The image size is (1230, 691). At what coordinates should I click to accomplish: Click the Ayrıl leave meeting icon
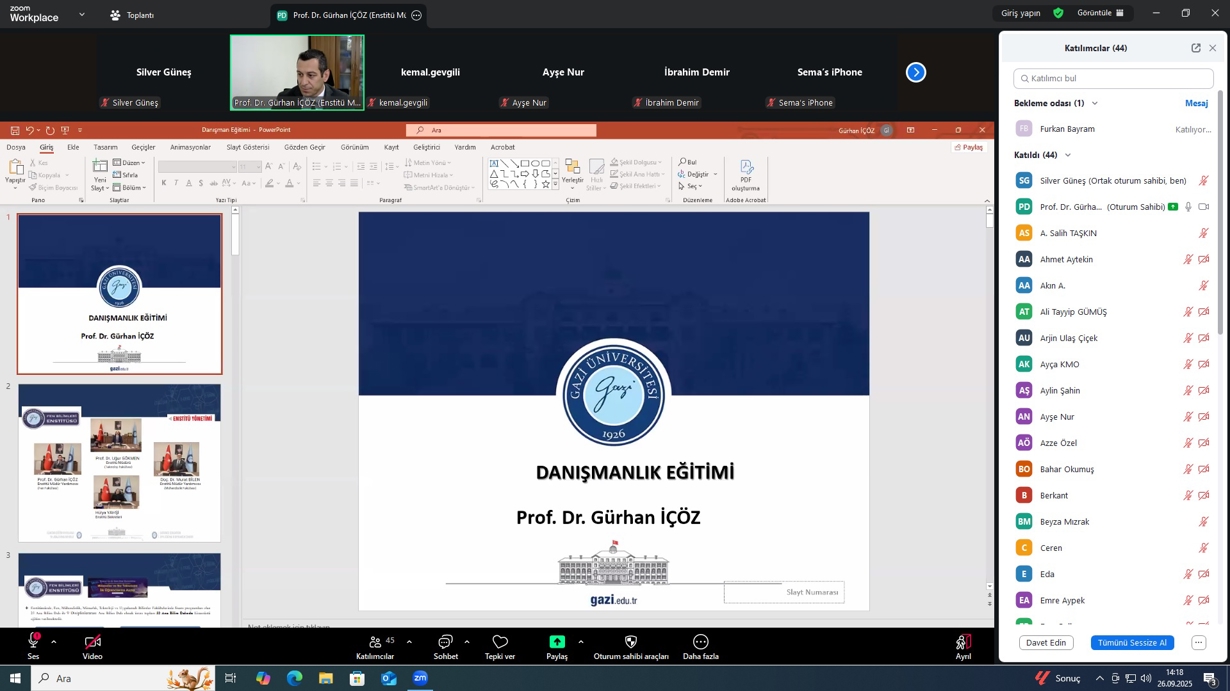click(963, 643)
